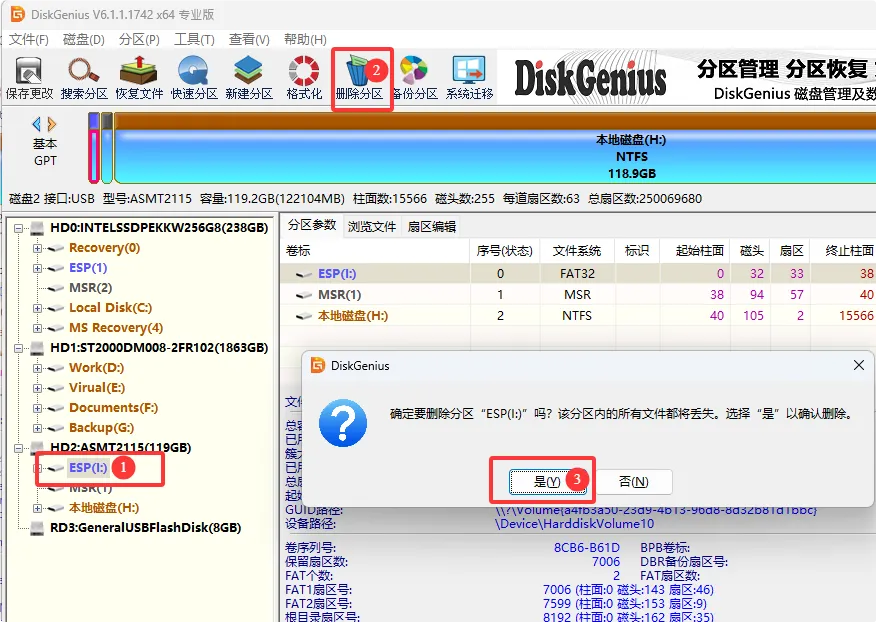Viewport: 876px width, 622px height.
Task: Select Backup(G:) in the tree
Action: pyautogui.click(x=101, y=428)
